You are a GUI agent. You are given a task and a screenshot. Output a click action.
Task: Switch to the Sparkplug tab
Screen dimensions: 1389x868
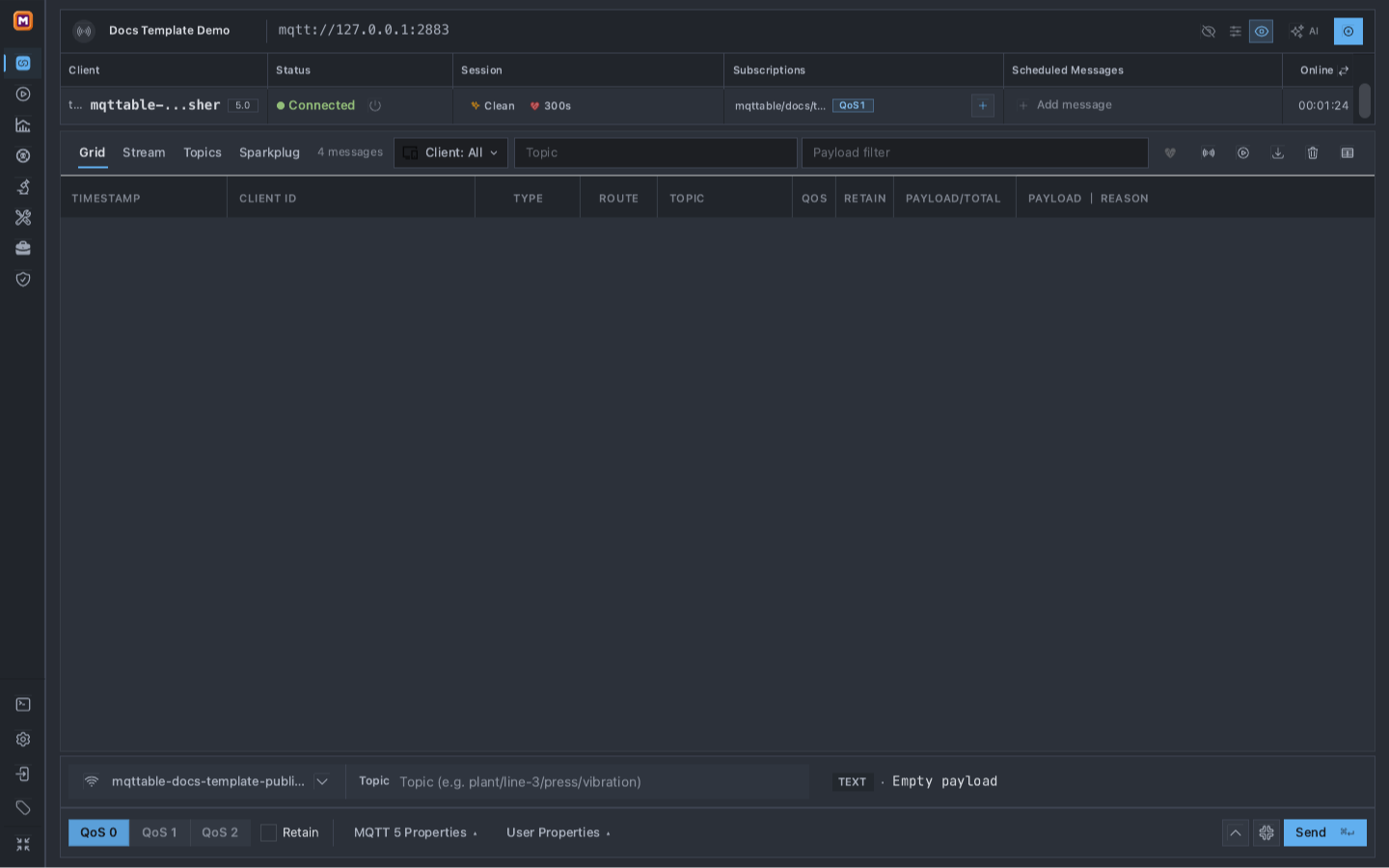click(269, 153)
